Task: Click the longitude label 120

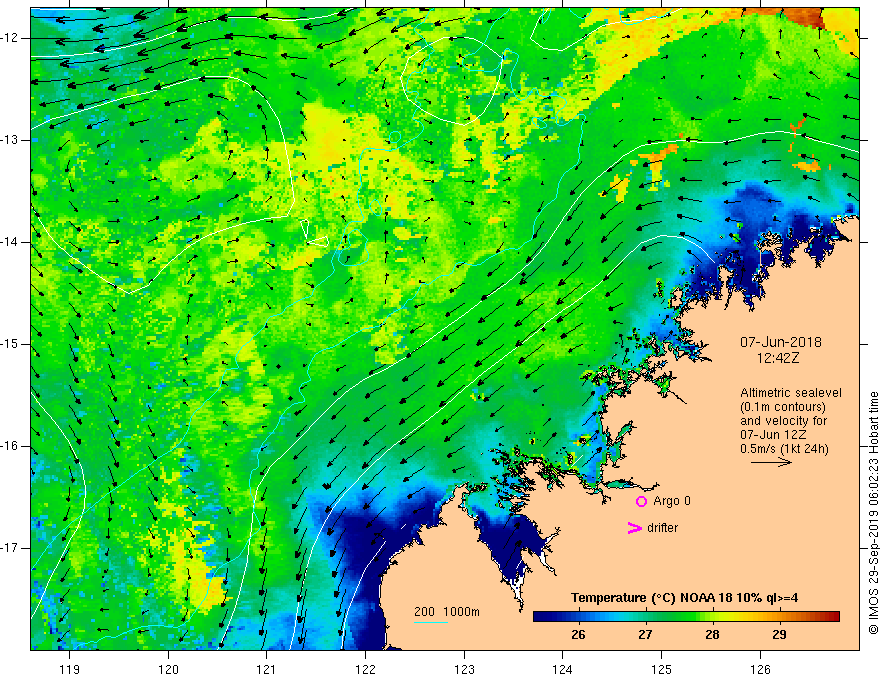Action: pyautogui.click(x=168, y=669)
